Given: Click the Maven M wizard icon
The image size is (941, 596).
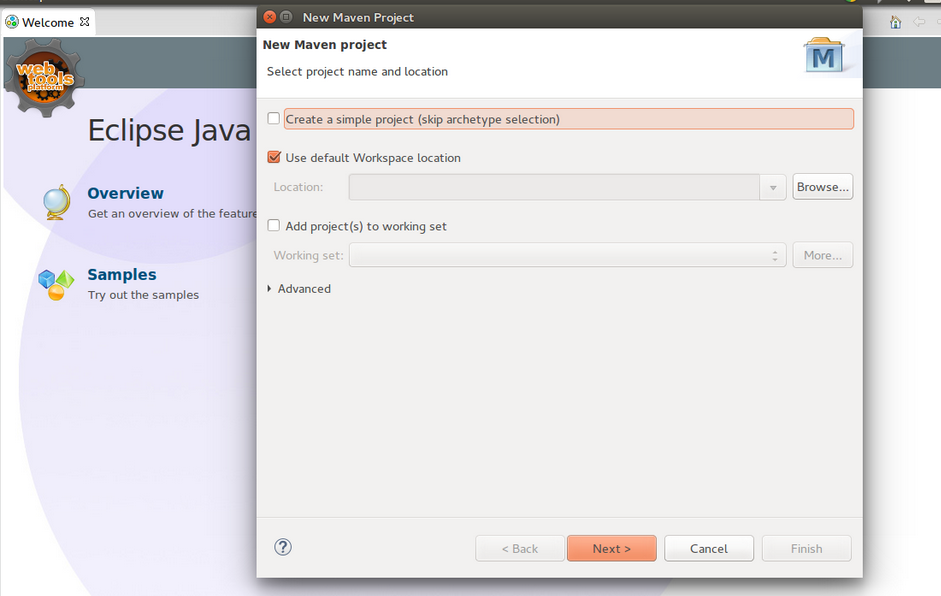Looking at the screenshot, I should [824, 56].
